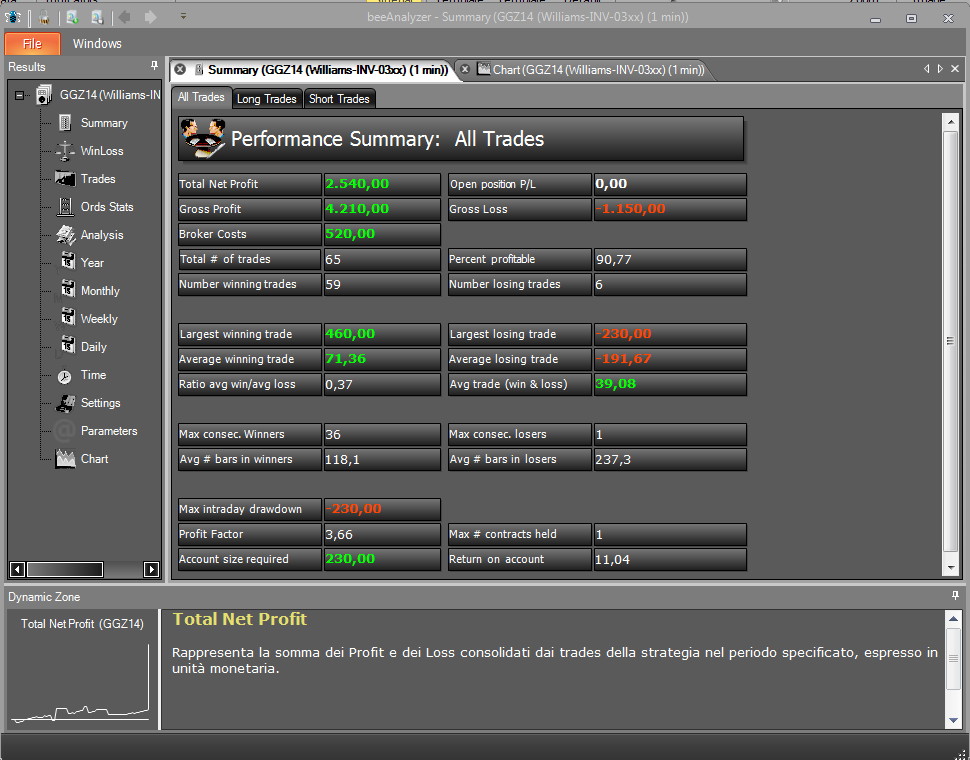
Task: Show next document tab with right arrow
Action: 940,69
